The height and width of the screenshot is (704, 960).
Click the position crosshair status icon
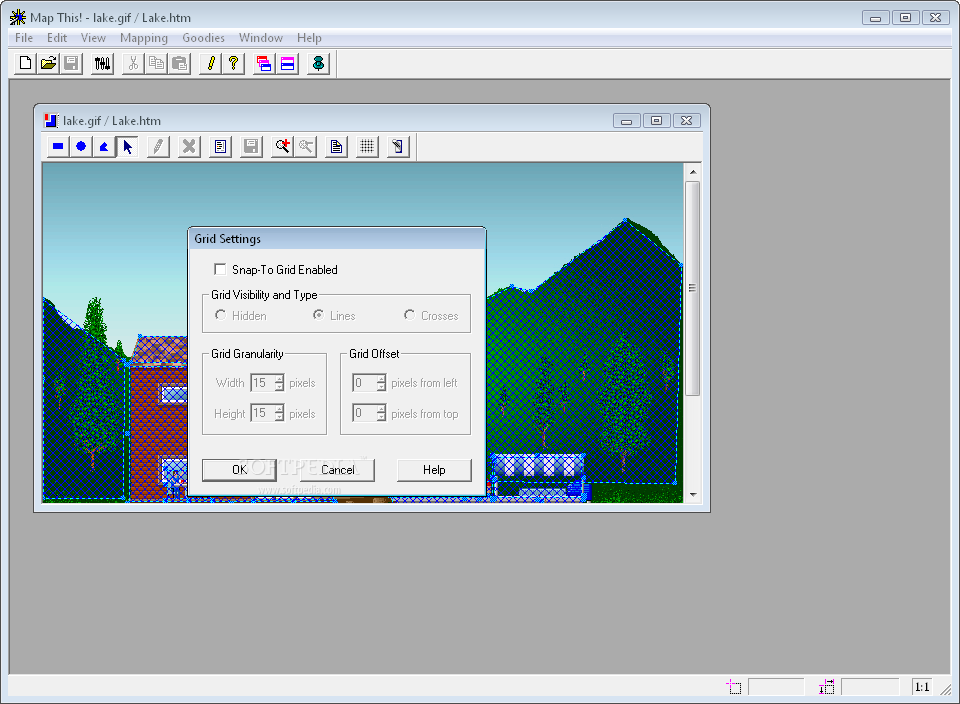tap(734, 687)
